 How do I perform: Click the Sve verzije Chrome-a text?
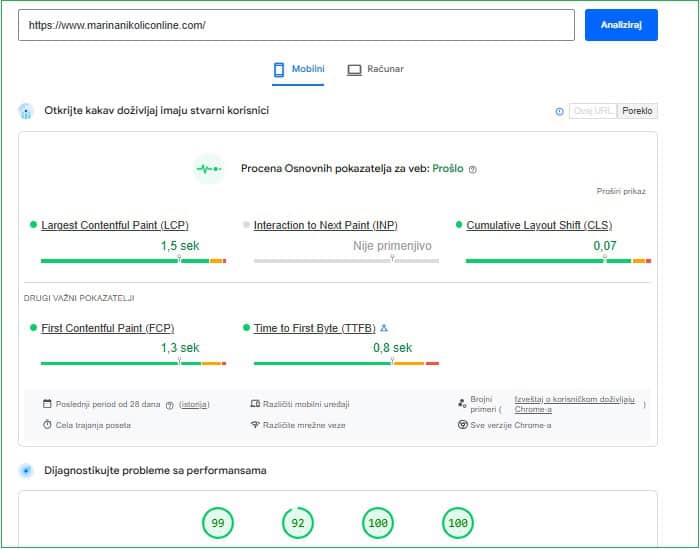511,425
